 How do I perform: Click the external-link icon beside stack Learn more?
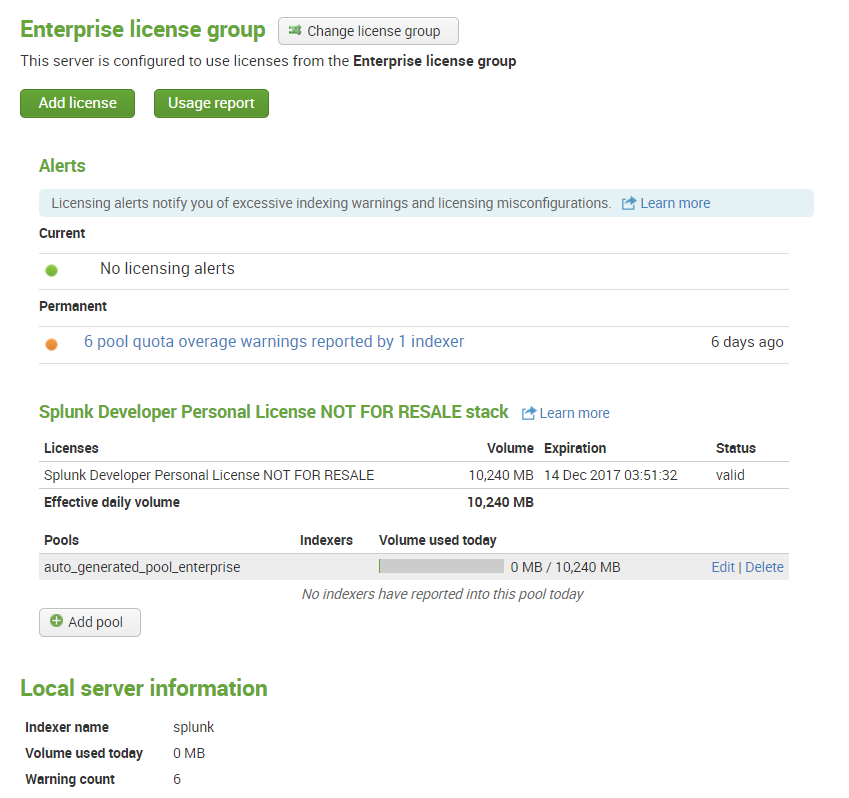tap(530, 412)
